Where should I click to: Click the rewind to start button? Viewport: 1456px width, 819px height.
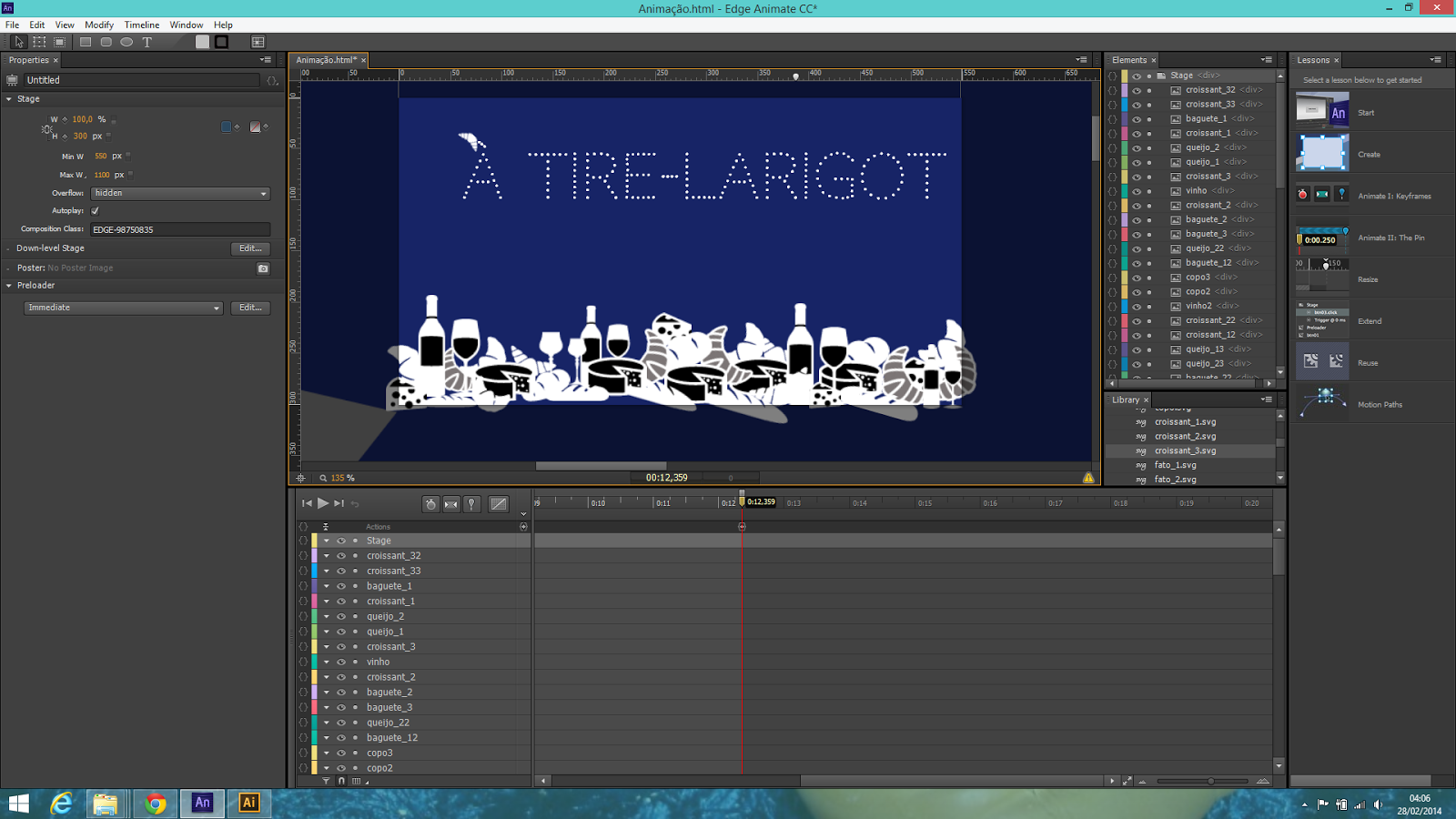[x=307, y=503]
